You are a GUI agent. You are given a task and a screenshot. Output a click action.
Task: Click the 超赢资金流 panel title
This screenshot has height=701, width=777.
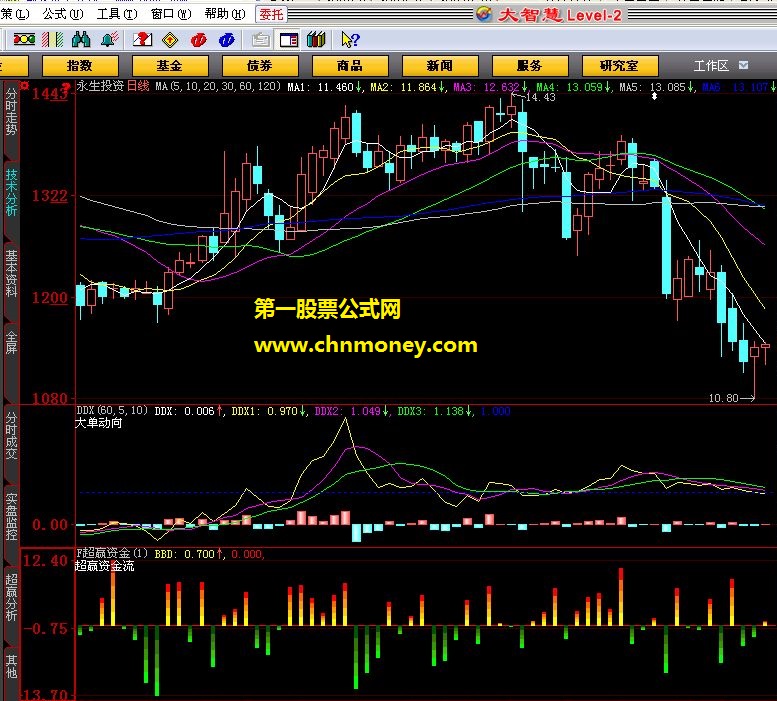point(104,566)
